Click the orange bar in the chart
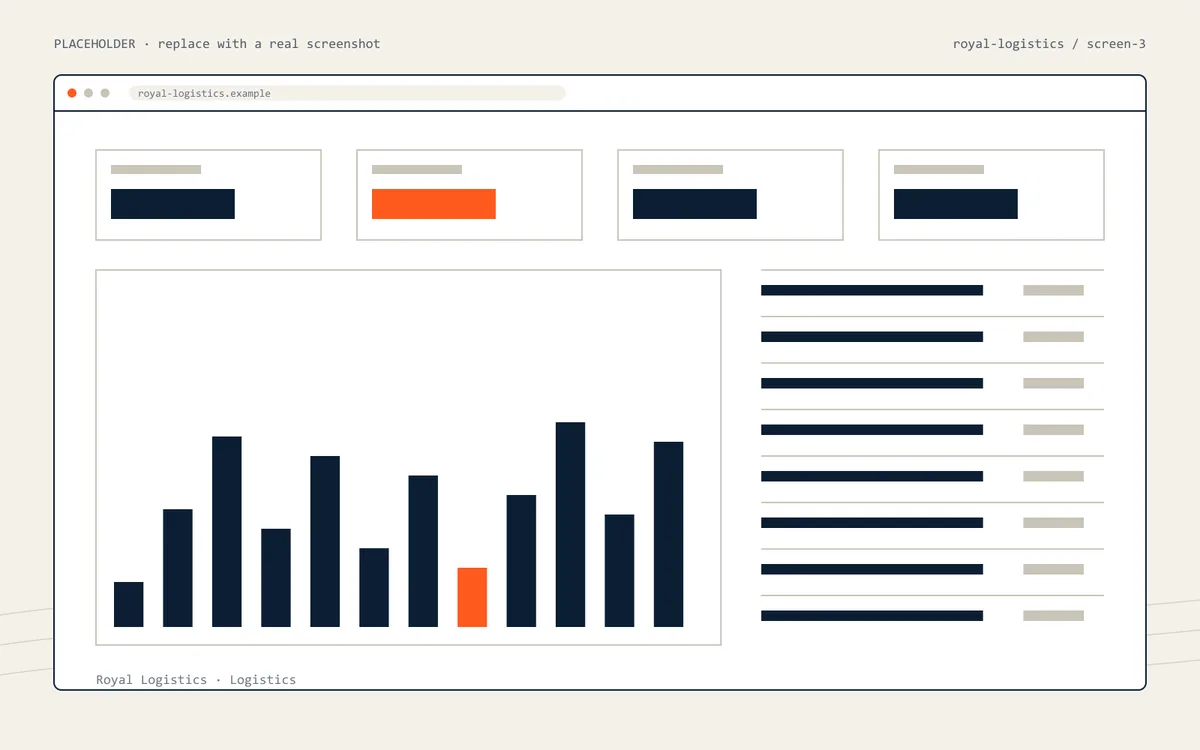 pos(472,597)
